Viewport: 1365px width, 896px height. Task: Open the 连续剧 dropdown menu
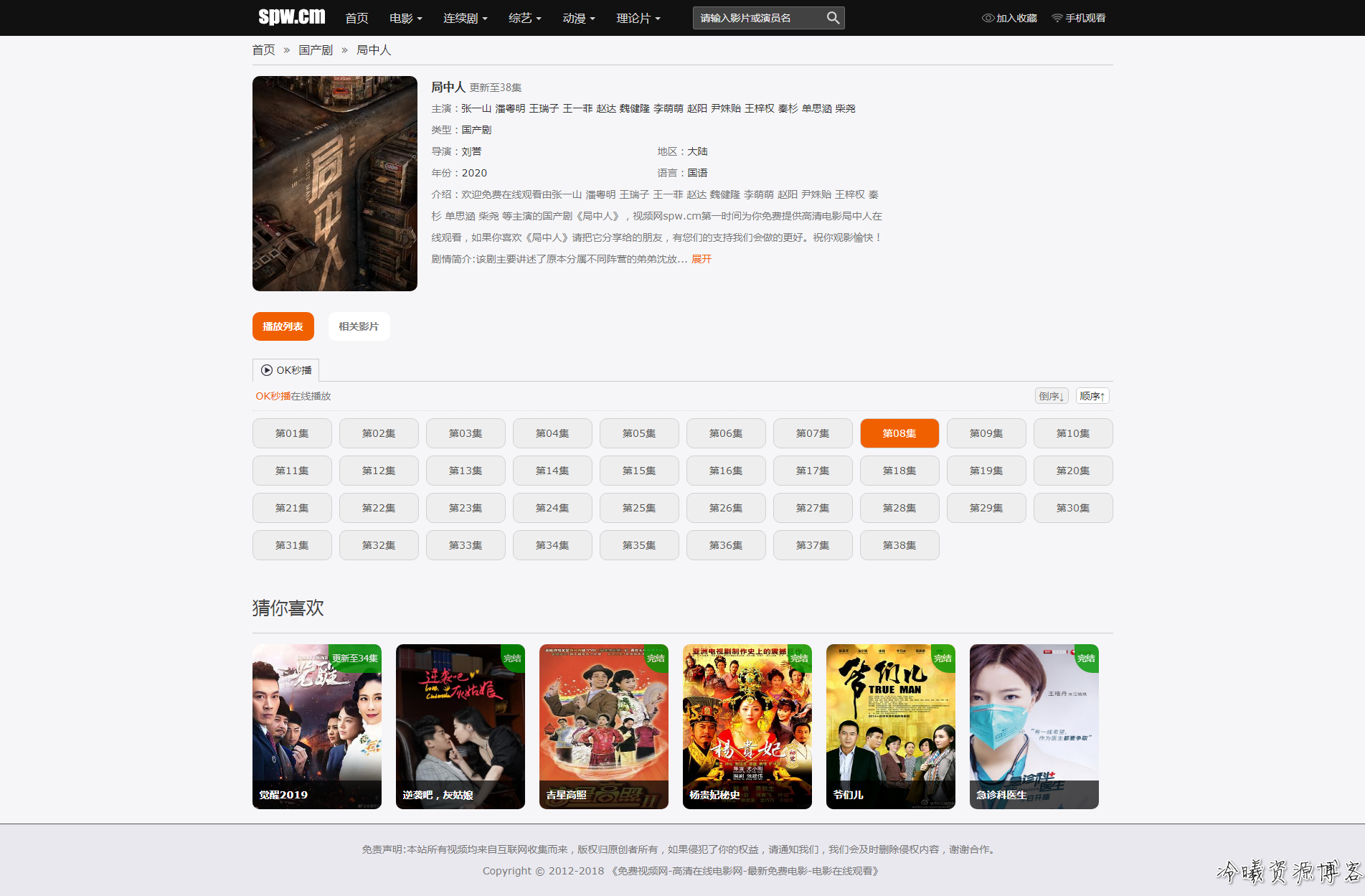(465, 18)
